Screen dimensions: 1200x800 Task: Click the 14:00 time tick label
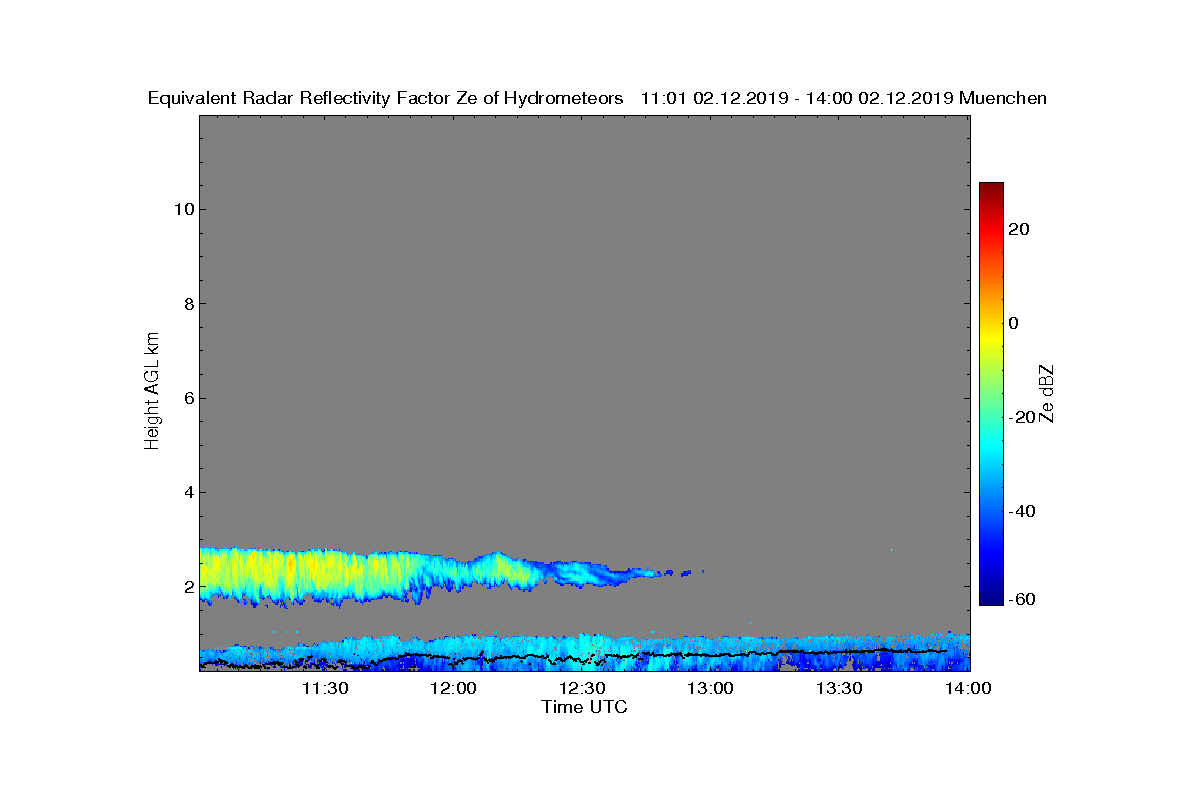(x=968, y=689)
